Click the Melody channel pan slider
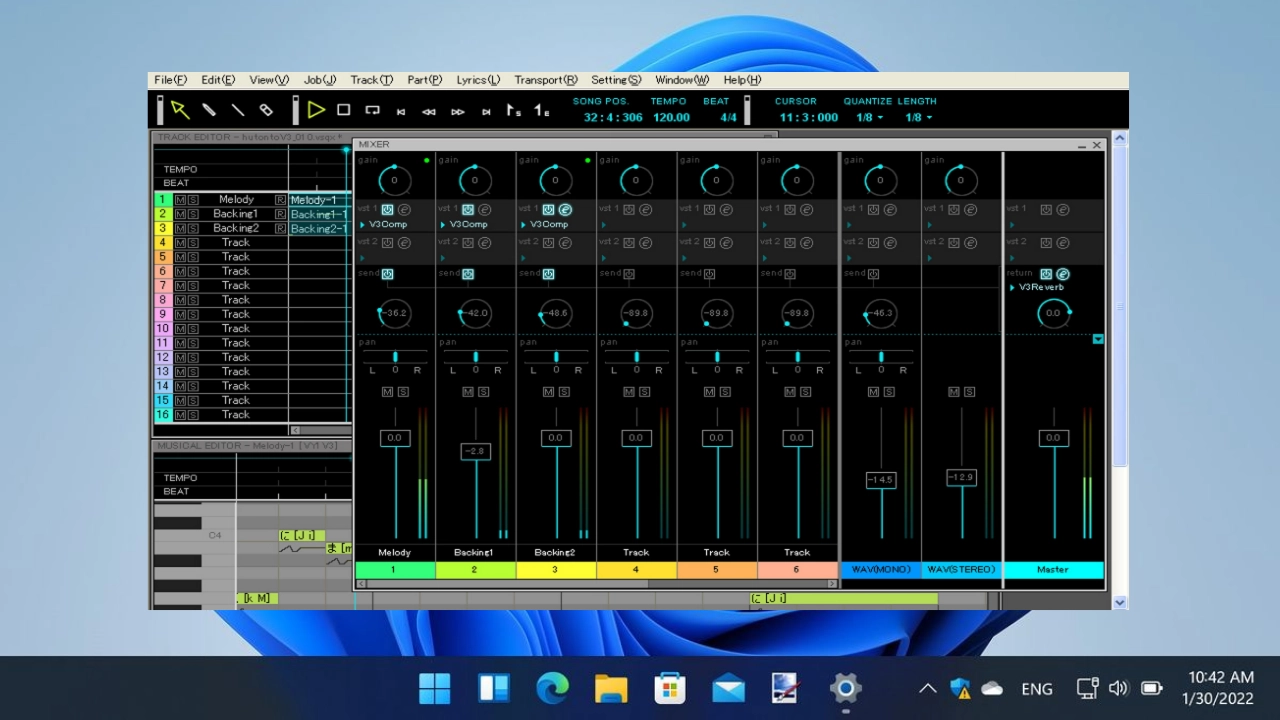This screenshot has height=720, width=1280. (x=395, y=356)
